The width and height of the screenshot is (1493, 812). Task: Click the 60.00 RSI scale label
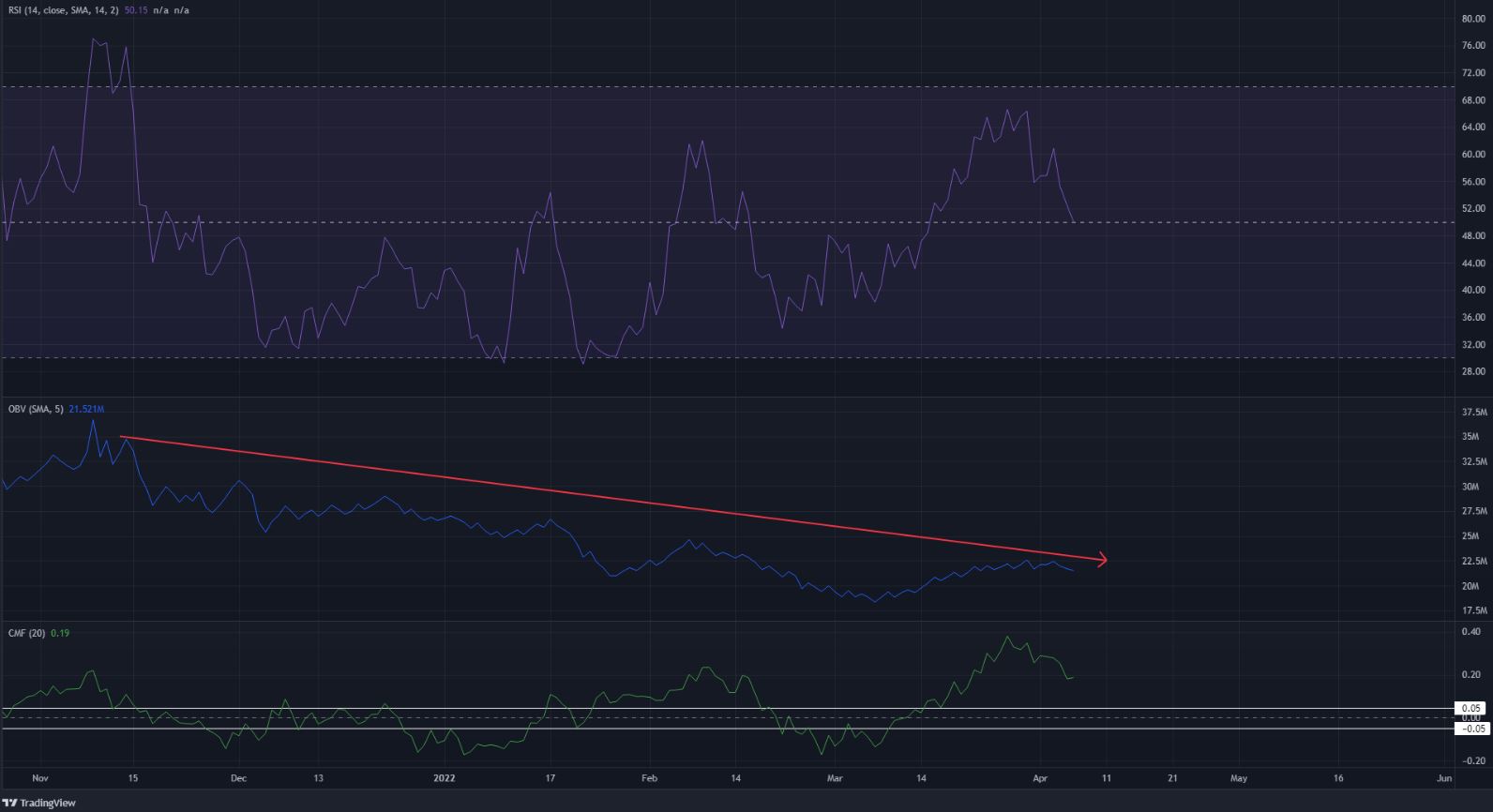coord(1473,155)
